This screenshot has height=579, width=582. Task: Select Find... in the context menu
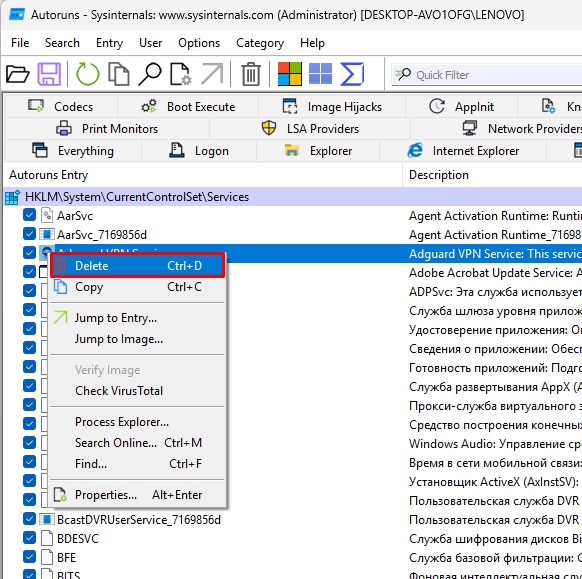pos(138,464)
